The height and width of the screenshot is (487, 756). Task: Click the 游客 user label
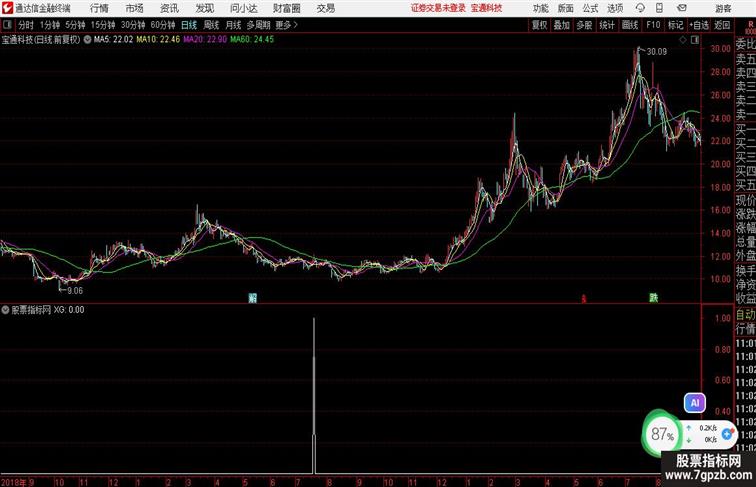(x=723, y=9)
